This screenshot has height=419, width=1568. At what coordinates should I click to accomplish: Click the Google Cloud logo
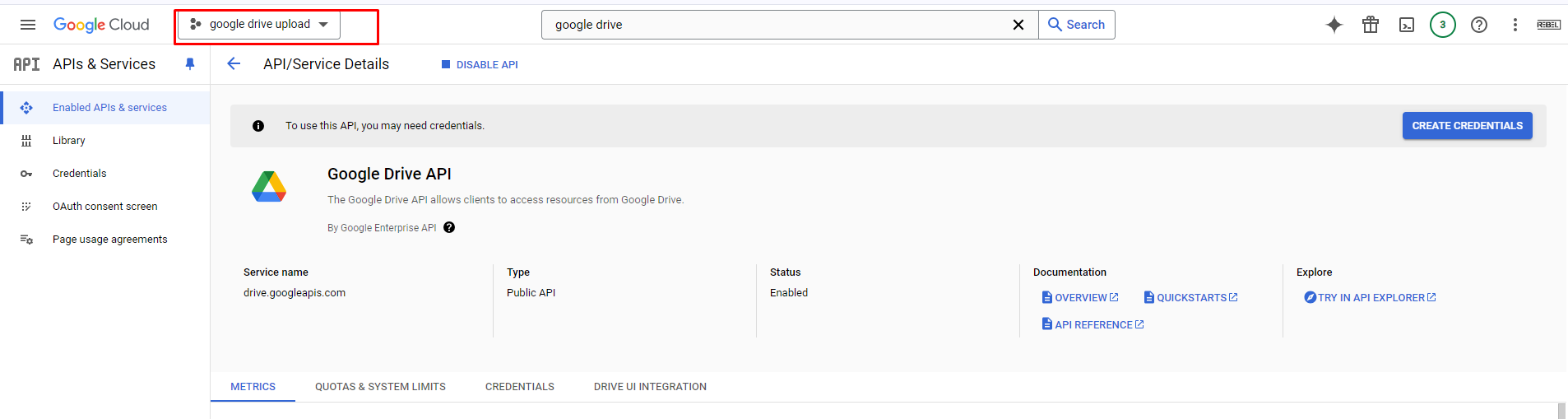(x=101, y=25)
